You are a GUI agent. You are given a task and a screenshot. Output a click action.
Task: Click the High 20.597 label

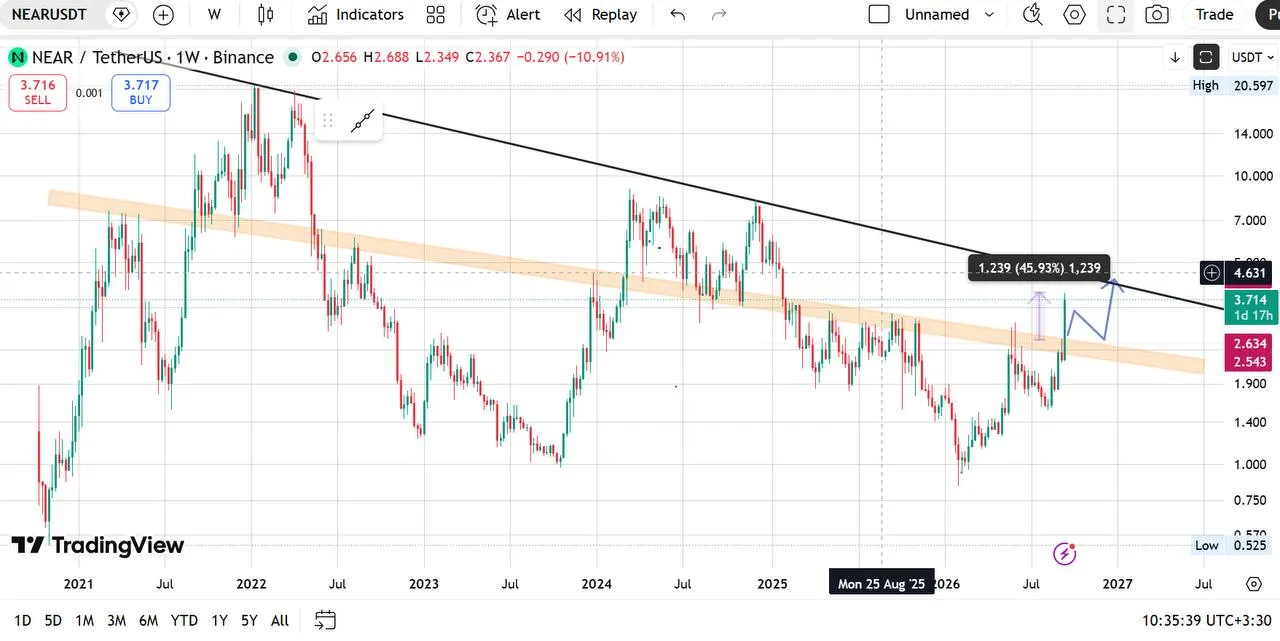point(1233,85)
